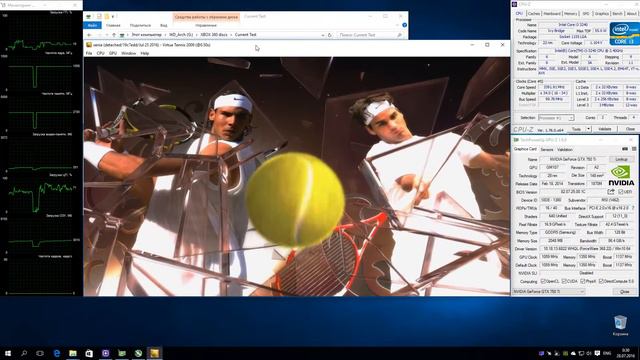Screen dimensions: 640x360
Task: Click Explorer back navigation arrow
Action: point(89,35)
